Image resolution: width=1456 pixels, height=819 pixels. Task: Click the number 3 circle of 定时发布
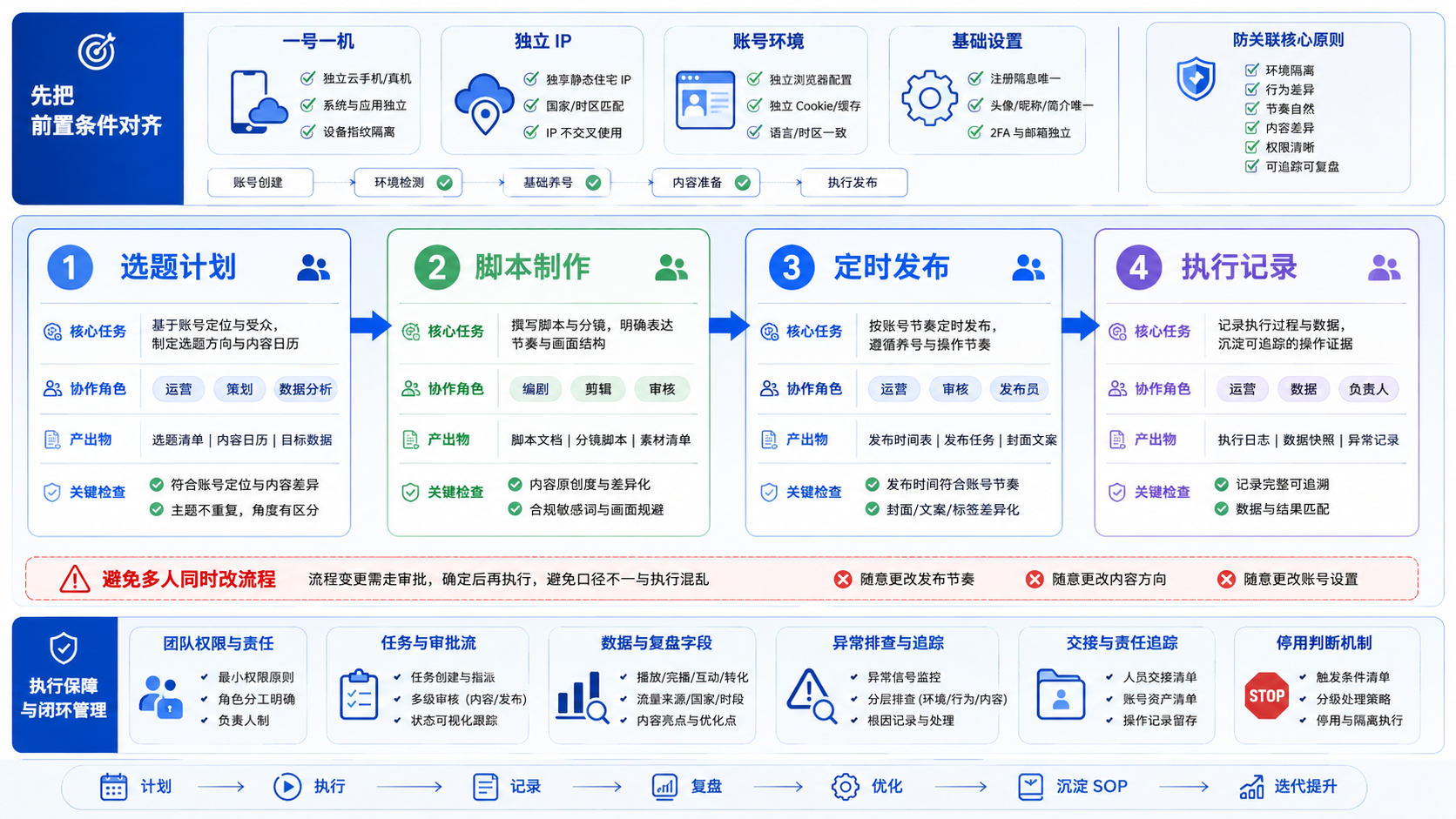pyautogui.click(x=792, y=267)
